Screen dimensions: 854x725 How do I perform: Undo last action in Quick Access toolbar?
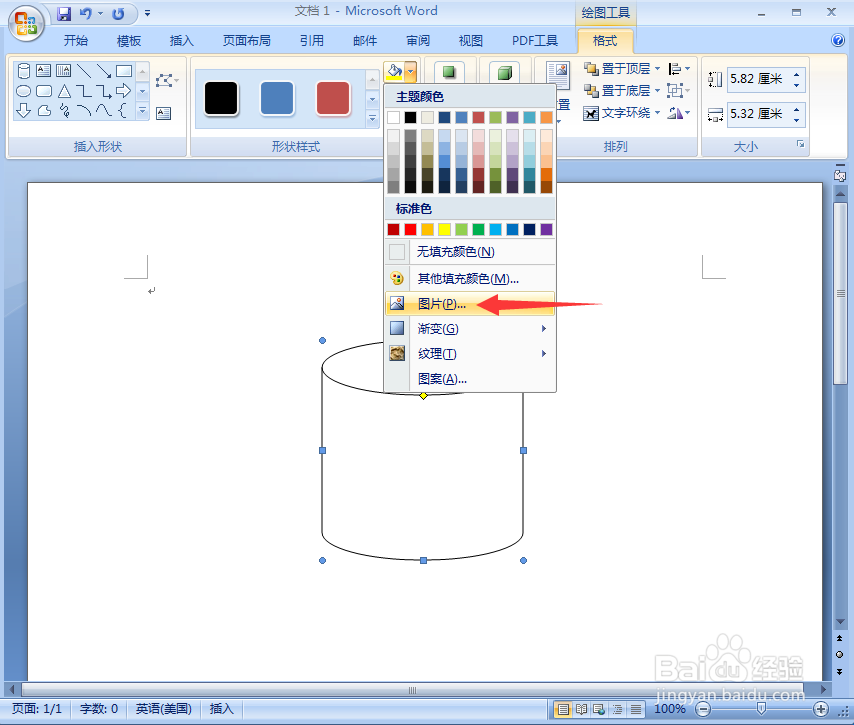click(86, 14)
